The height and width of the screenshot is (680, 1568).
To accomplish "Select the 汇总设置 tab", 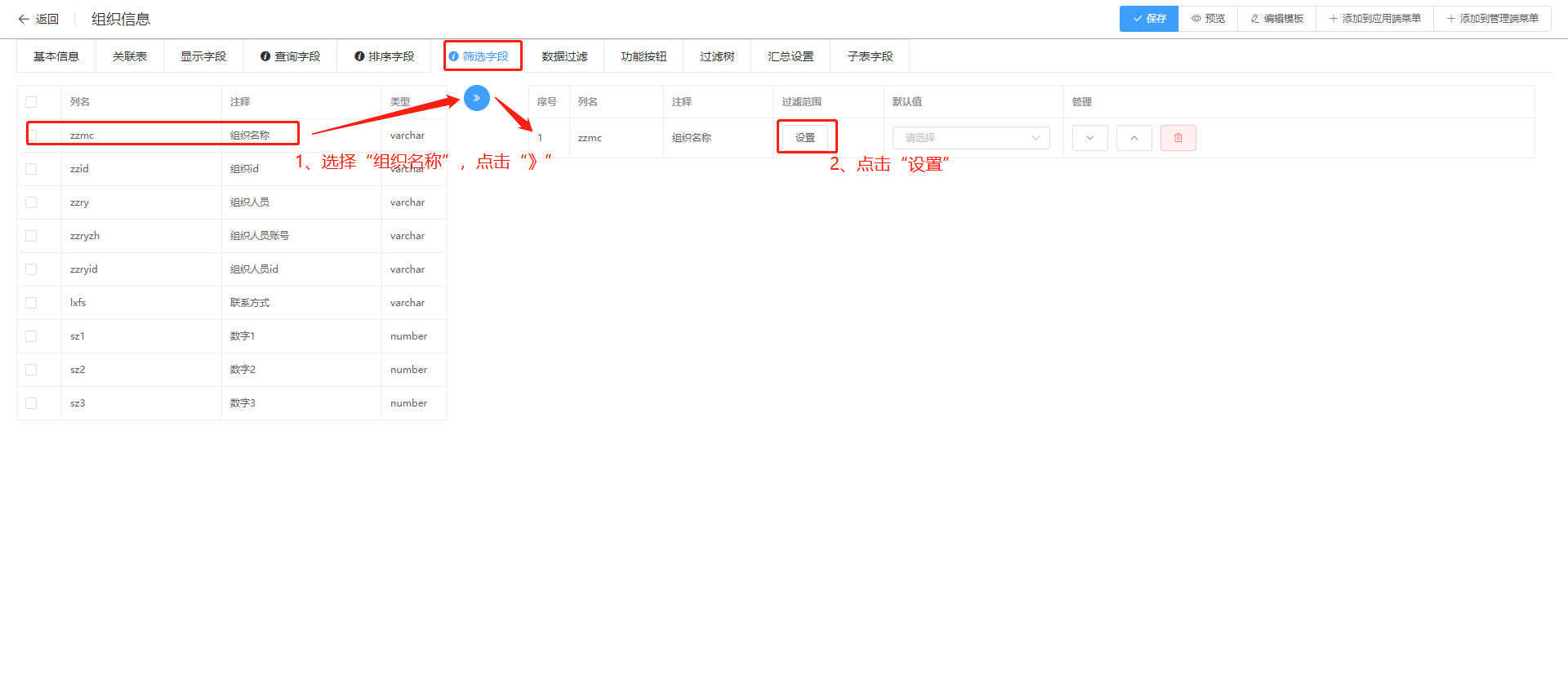I will [791, 56].
